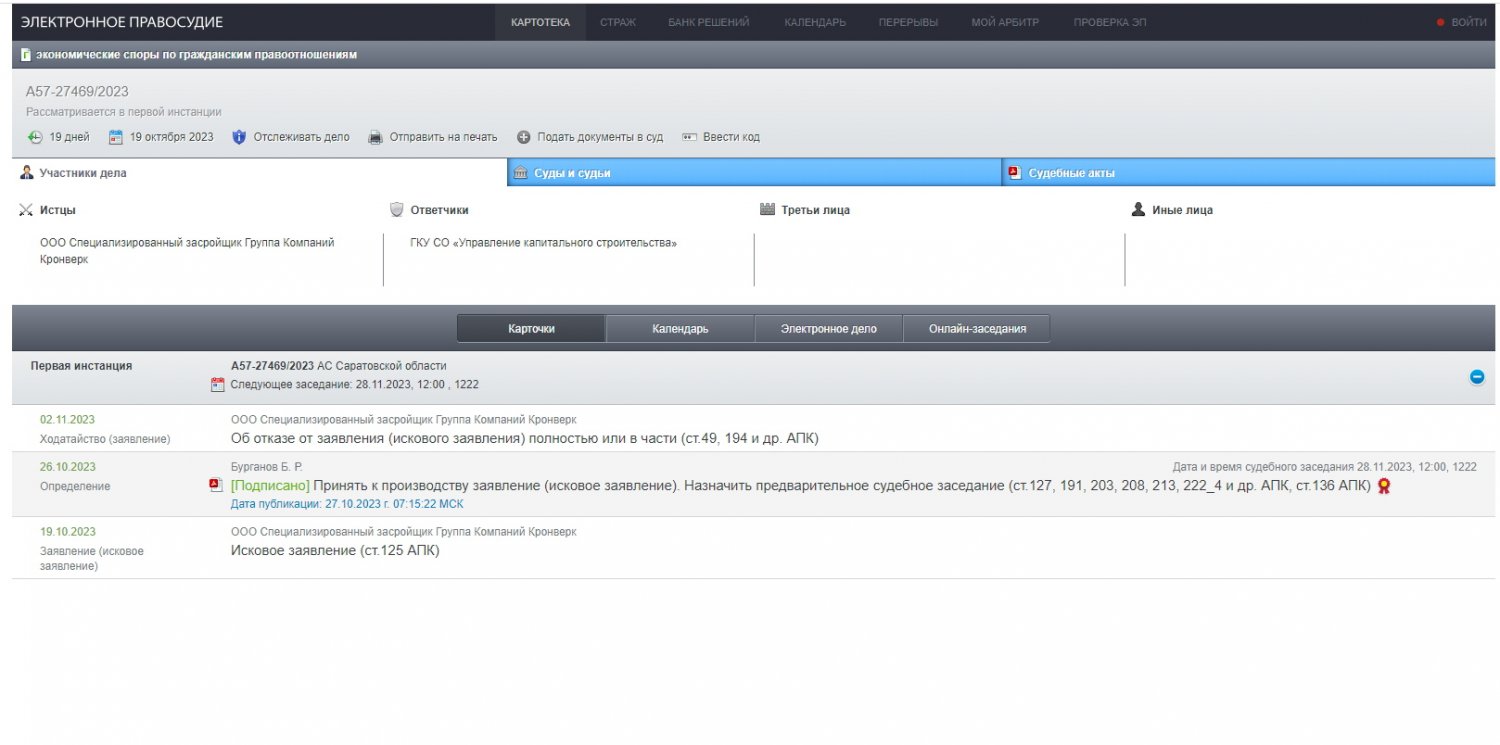Click the plus icon for Подать документы
Image resolution: width=1500 pixels, height=745 pixels.
pyautogui.click(x=523, y=137)
